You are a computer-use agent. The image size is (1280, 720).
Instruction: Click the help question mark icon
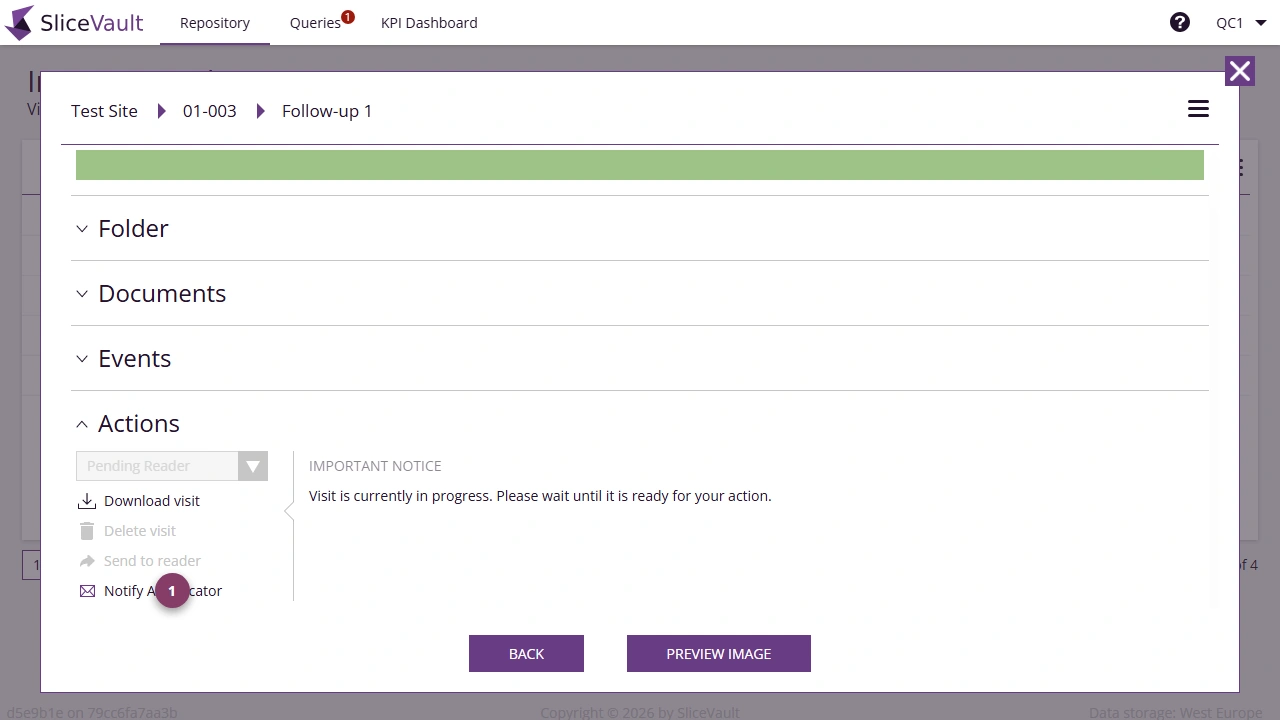(x=1180, y=21)
